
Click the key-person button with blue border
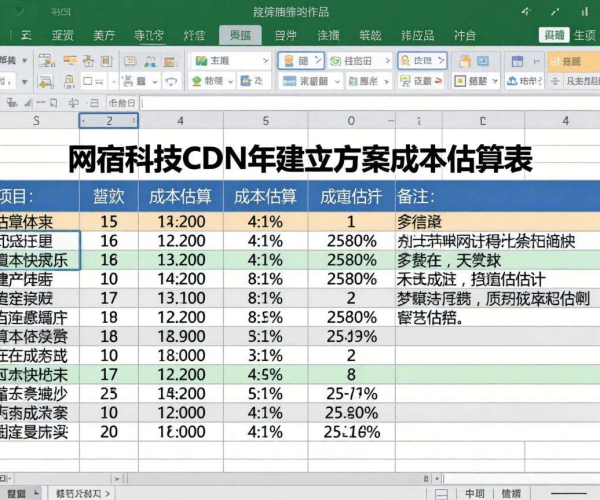(422, 61)
